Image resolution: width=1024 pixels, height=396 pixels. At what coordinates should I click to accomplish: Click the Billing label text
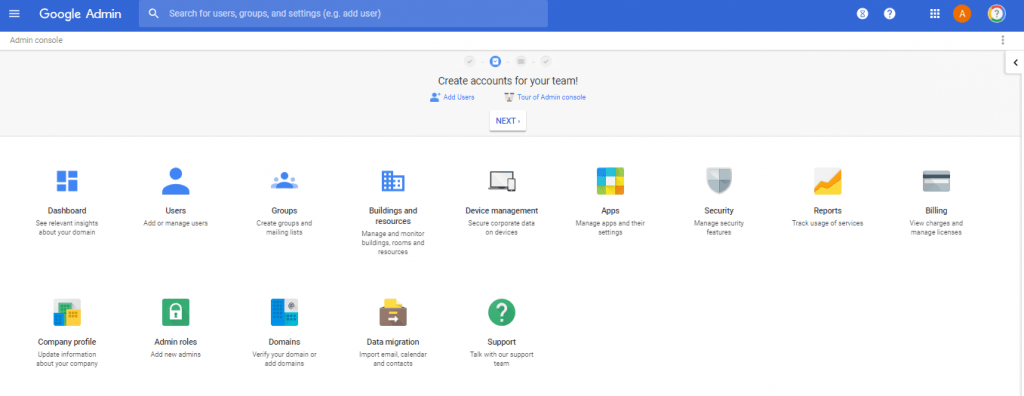(936, 211)
